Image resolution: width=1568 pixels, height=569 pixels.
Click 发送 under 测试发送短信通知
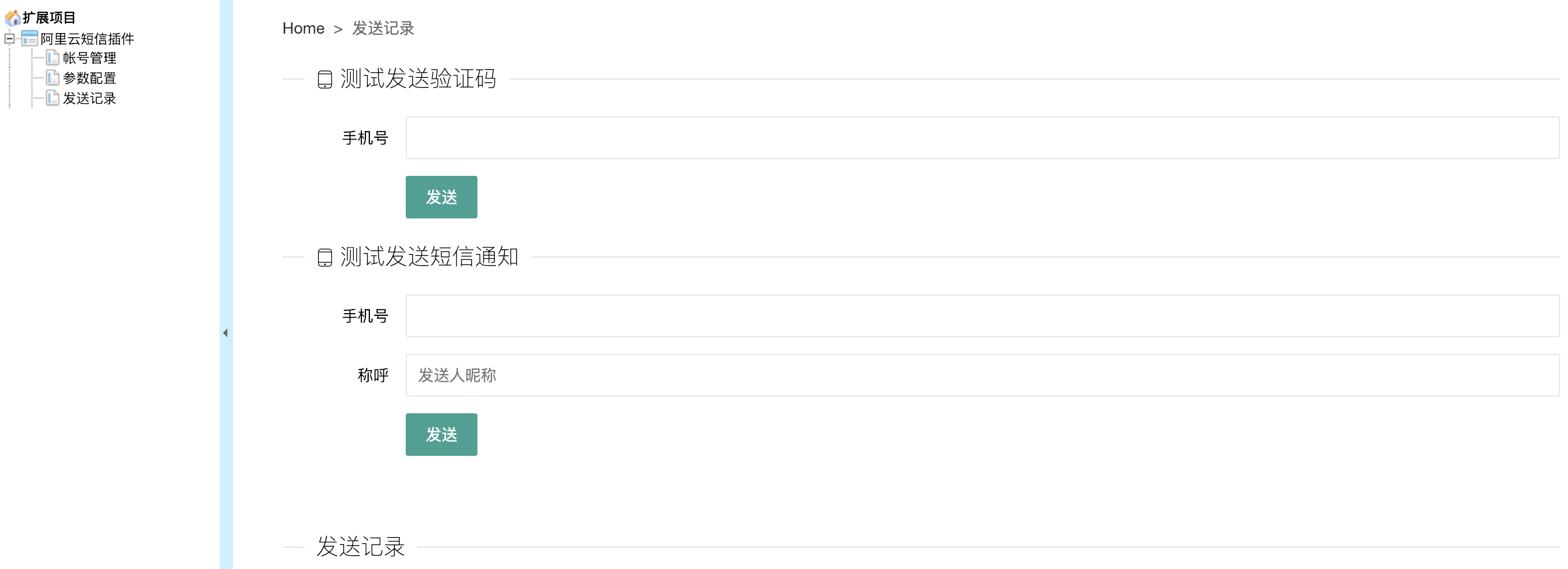441,435
